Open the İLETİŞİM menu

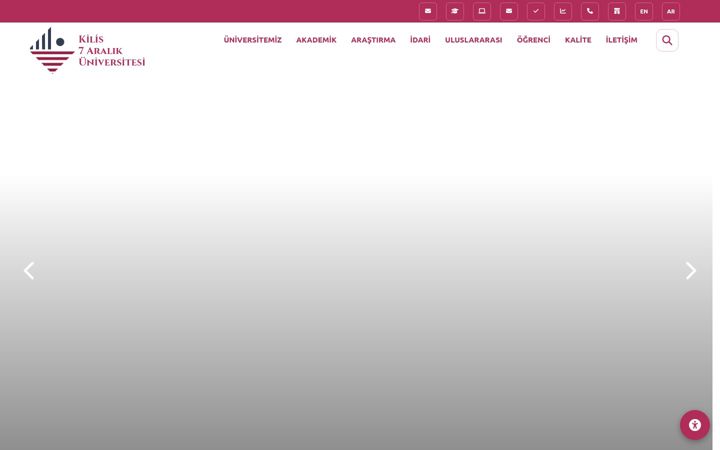(621, 40)
